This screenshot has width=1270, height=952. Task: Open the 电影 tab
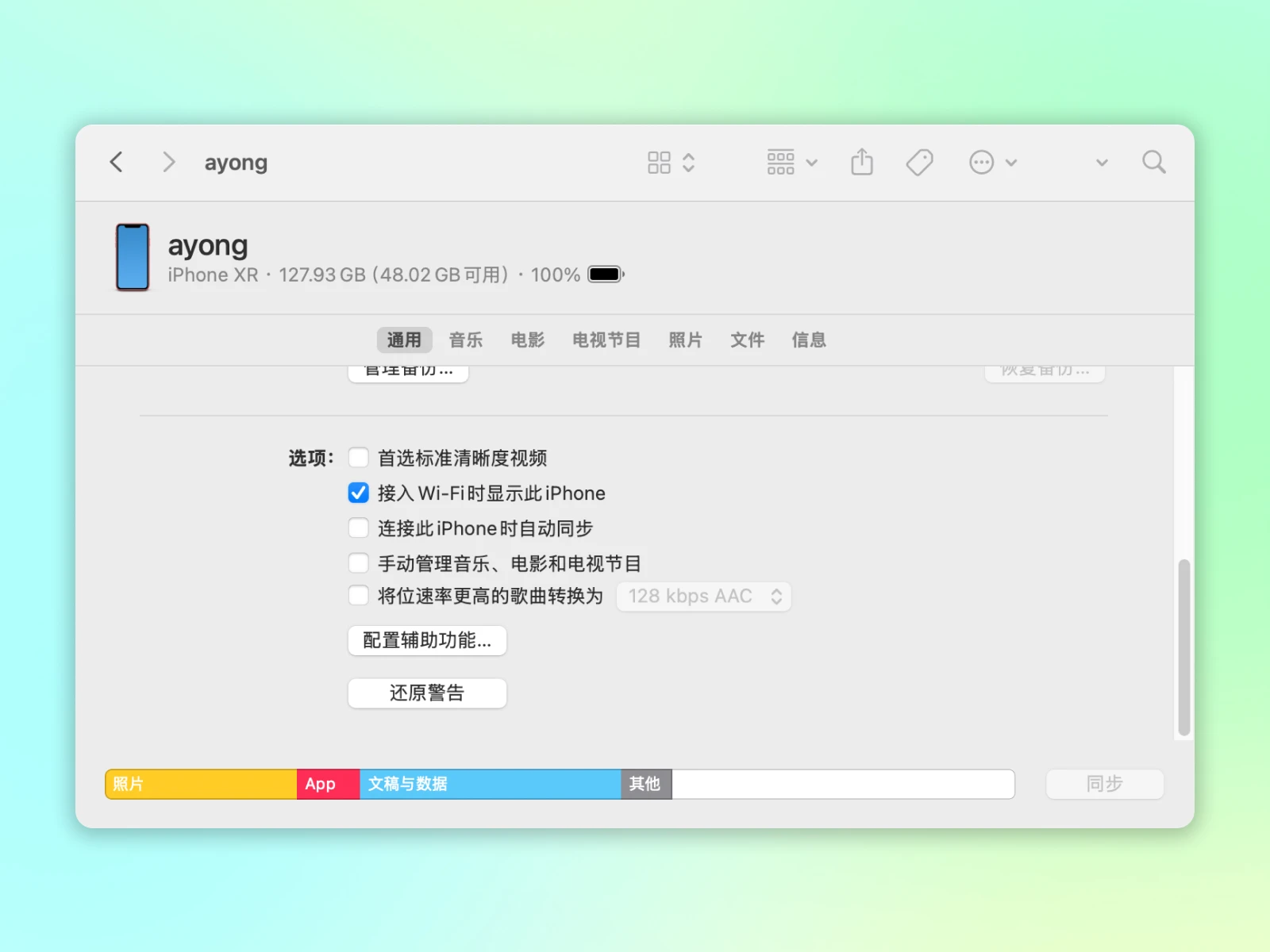pyautogui.click(x=528, y=340)
